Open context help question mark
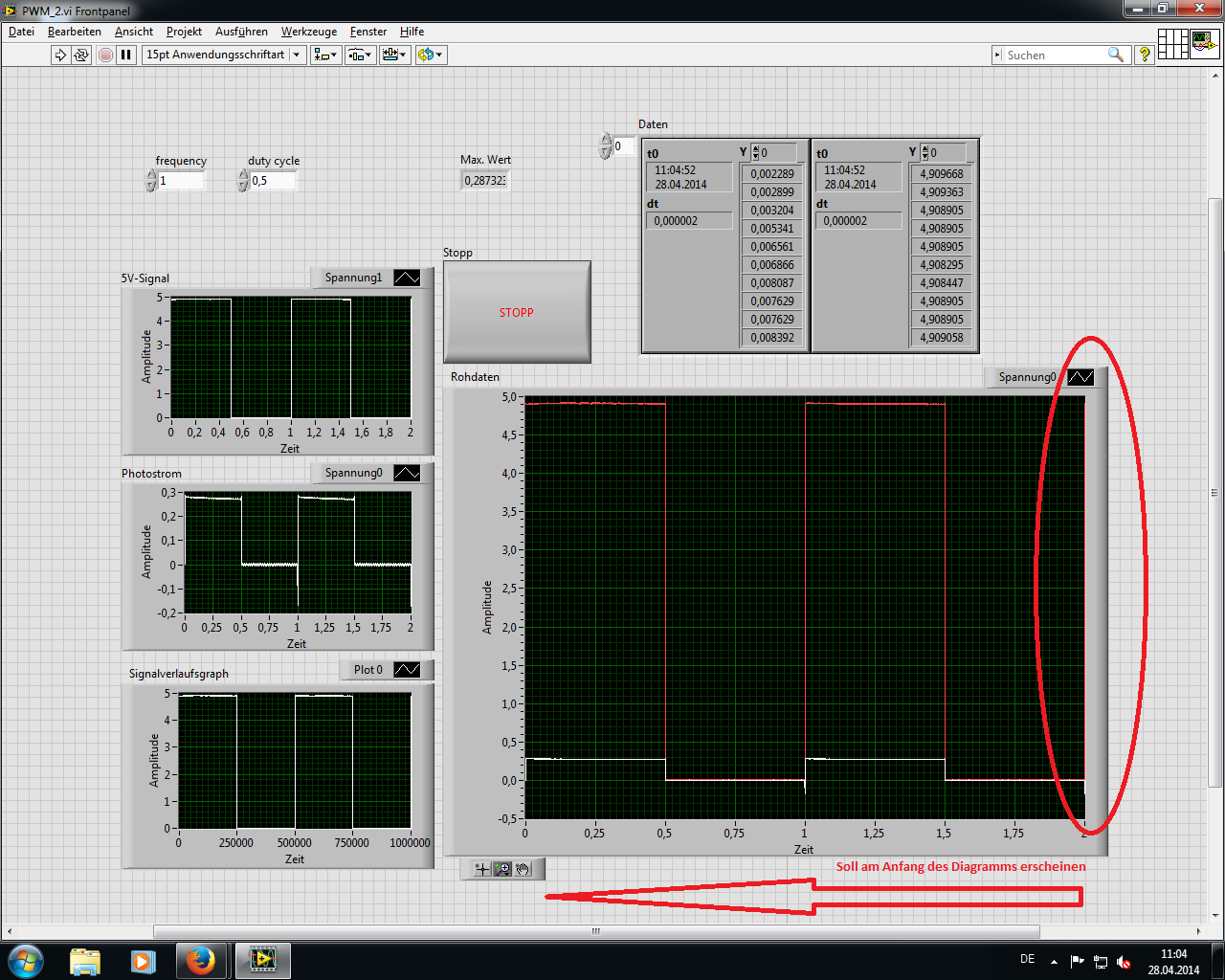The image size is (1225, 980). click(x=1144, y=55)
